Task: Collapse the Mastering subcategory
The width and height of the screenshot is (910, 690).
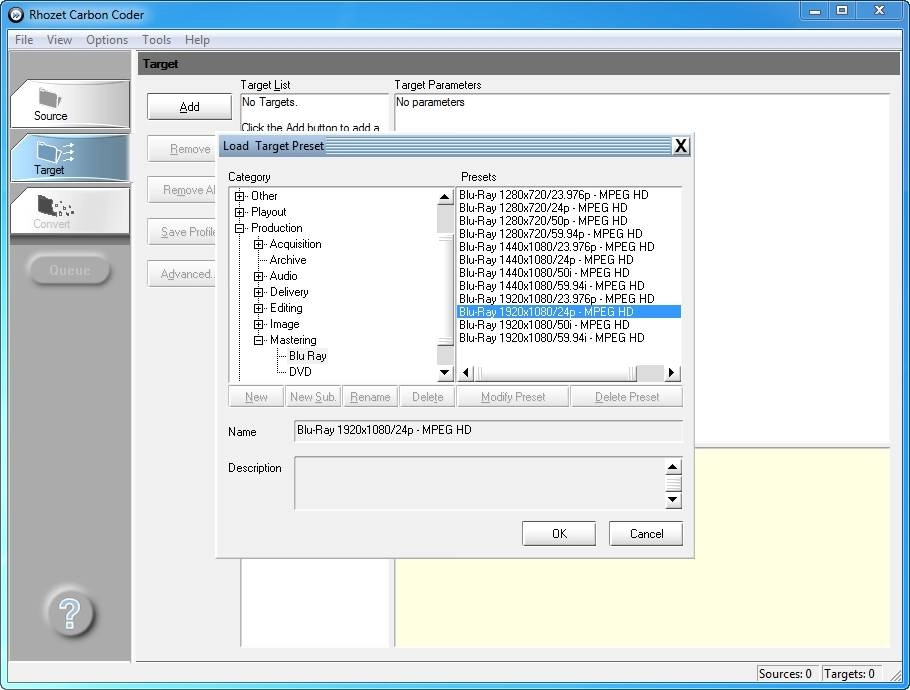Action: click(258, 340)
